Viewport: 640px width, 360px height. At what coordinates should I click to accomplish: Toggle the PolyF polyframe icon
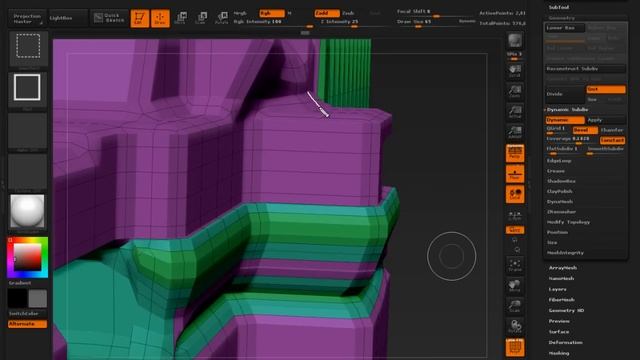pos(515,347)
